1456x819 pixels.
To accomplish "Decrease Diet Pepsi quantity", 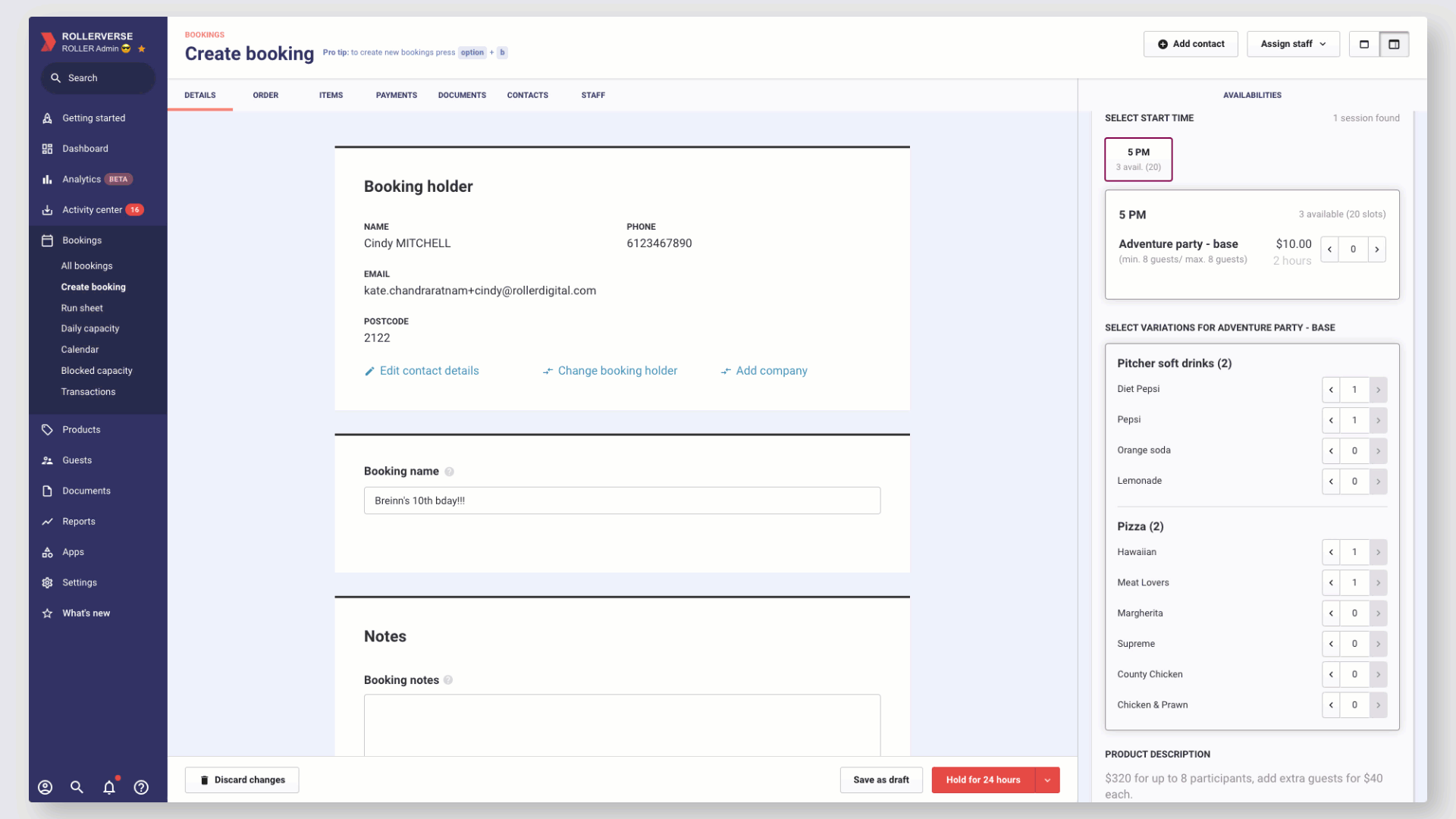I will tap(1331, 390).
